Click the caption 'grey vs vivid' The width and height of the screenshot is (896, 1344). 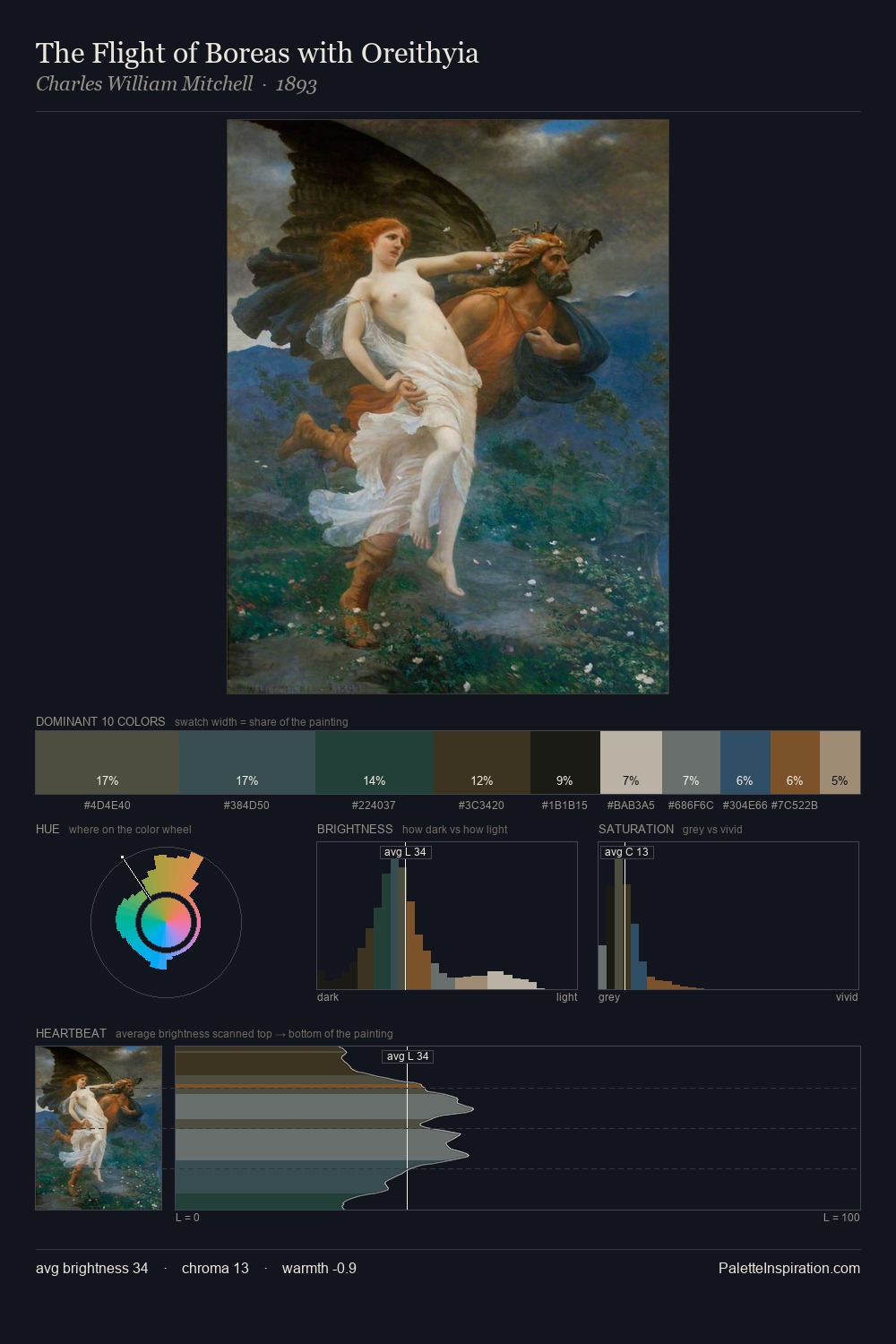712,830
